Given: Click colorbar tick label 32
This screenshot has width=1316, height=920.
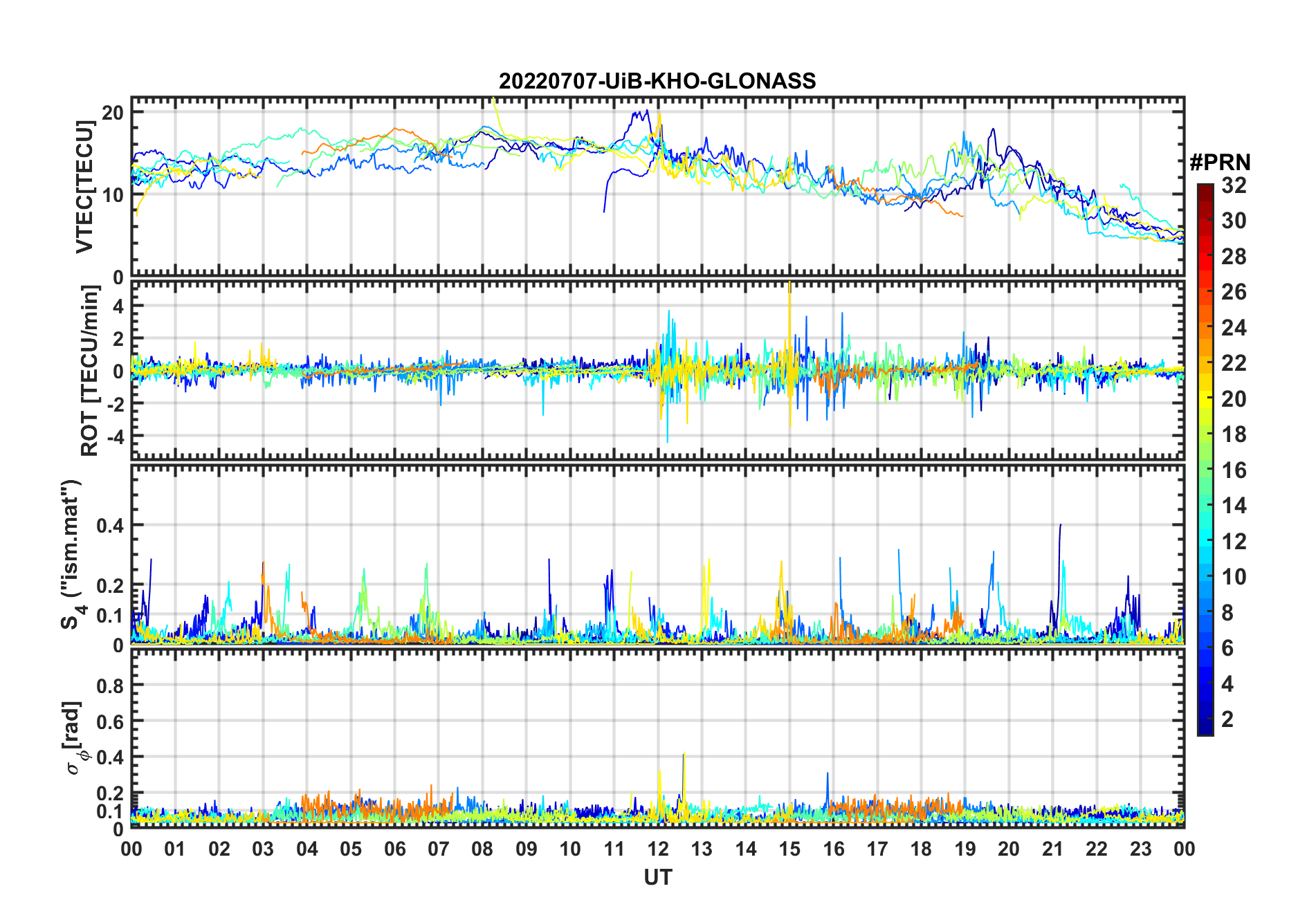Looking at the screenshot, I should tap(1234, 185).
